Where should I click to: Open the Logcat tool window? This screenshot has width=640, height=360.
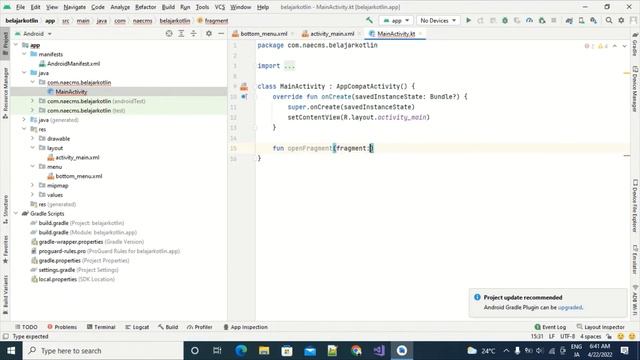[x=137, y=327]
